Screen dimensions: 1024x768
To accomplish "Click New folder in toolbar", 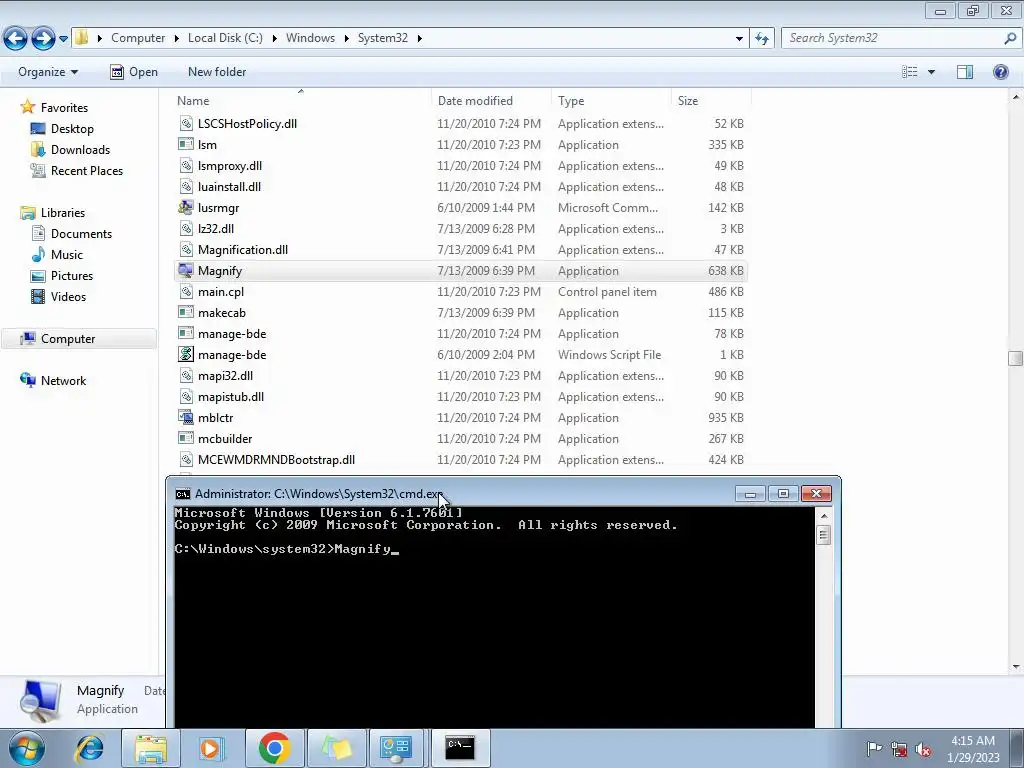I will [x=217, y=72].
